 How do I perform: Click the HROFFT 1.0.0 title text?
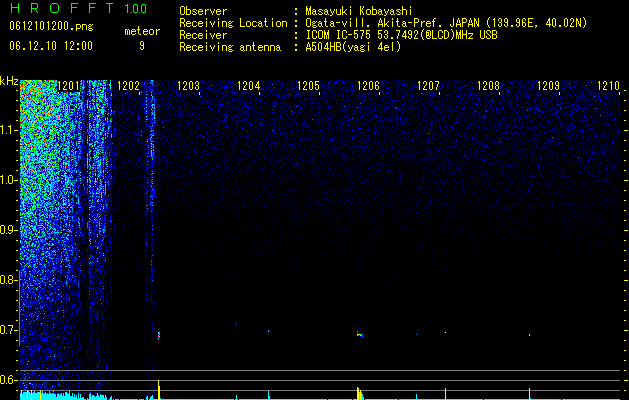pos(78,8)
